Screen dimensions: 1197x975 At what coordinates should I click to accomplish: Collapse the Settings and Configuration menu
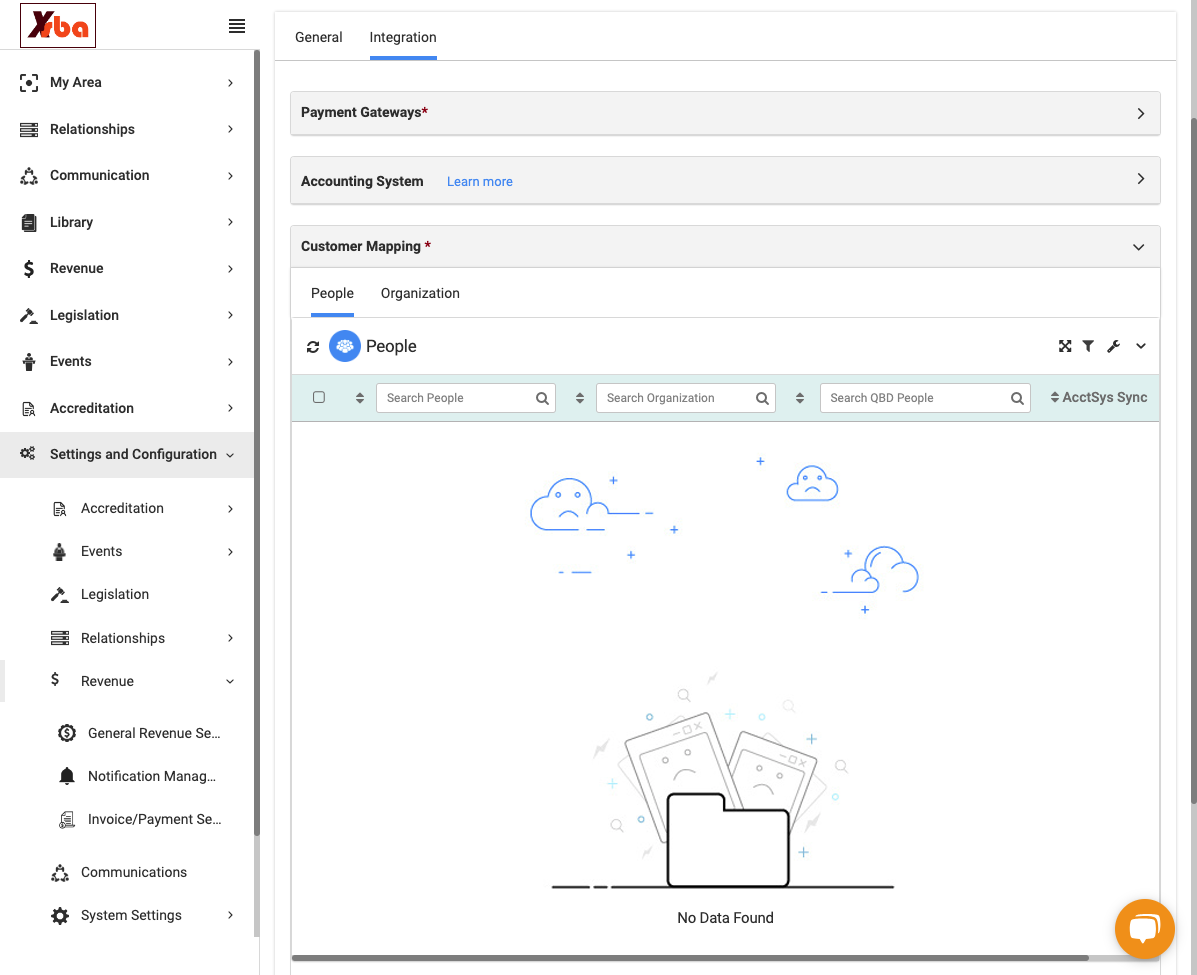tap(230, 455)
